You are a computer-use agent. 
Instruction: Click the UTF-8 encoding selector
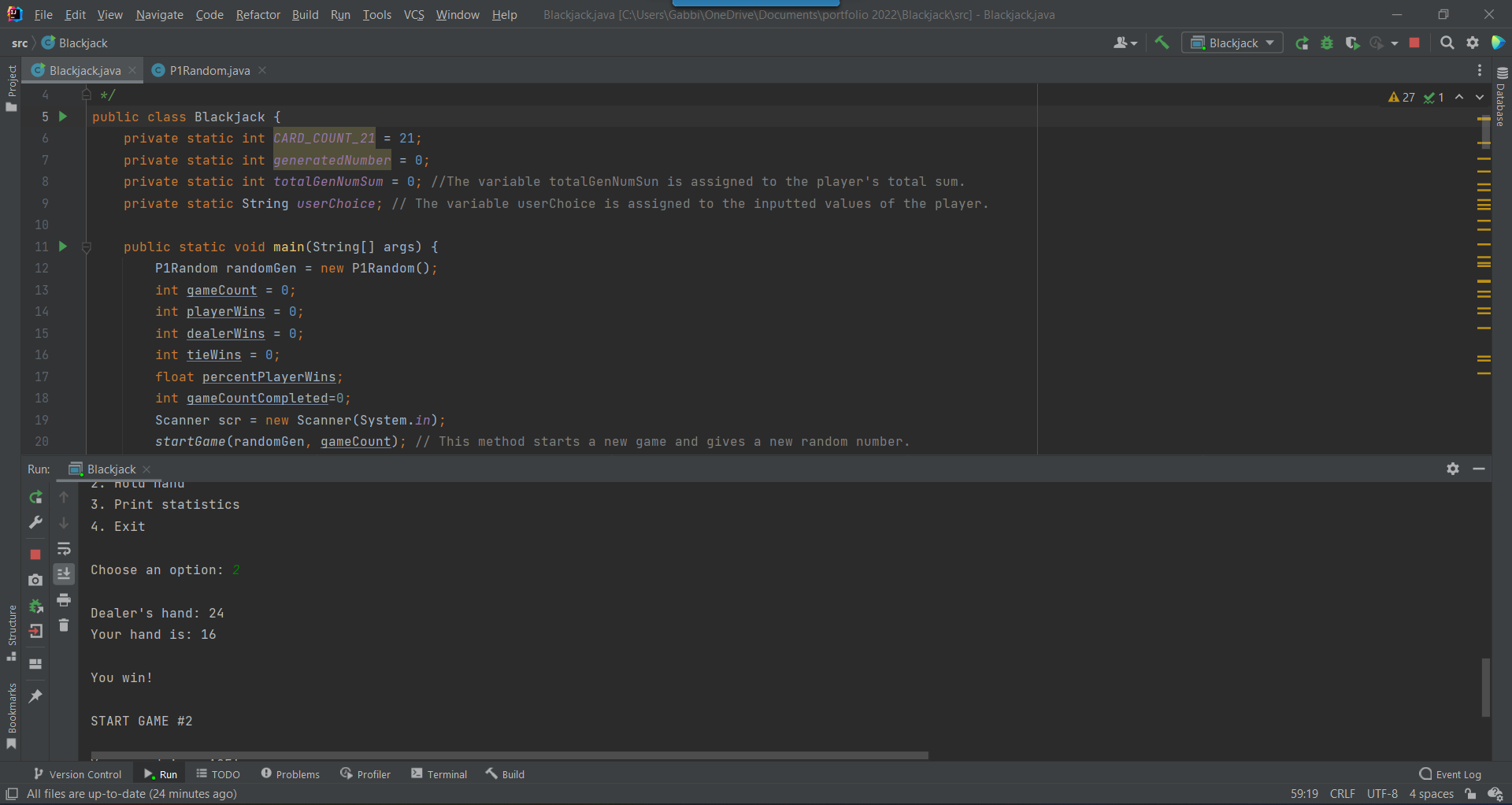tap(1382, 794)
